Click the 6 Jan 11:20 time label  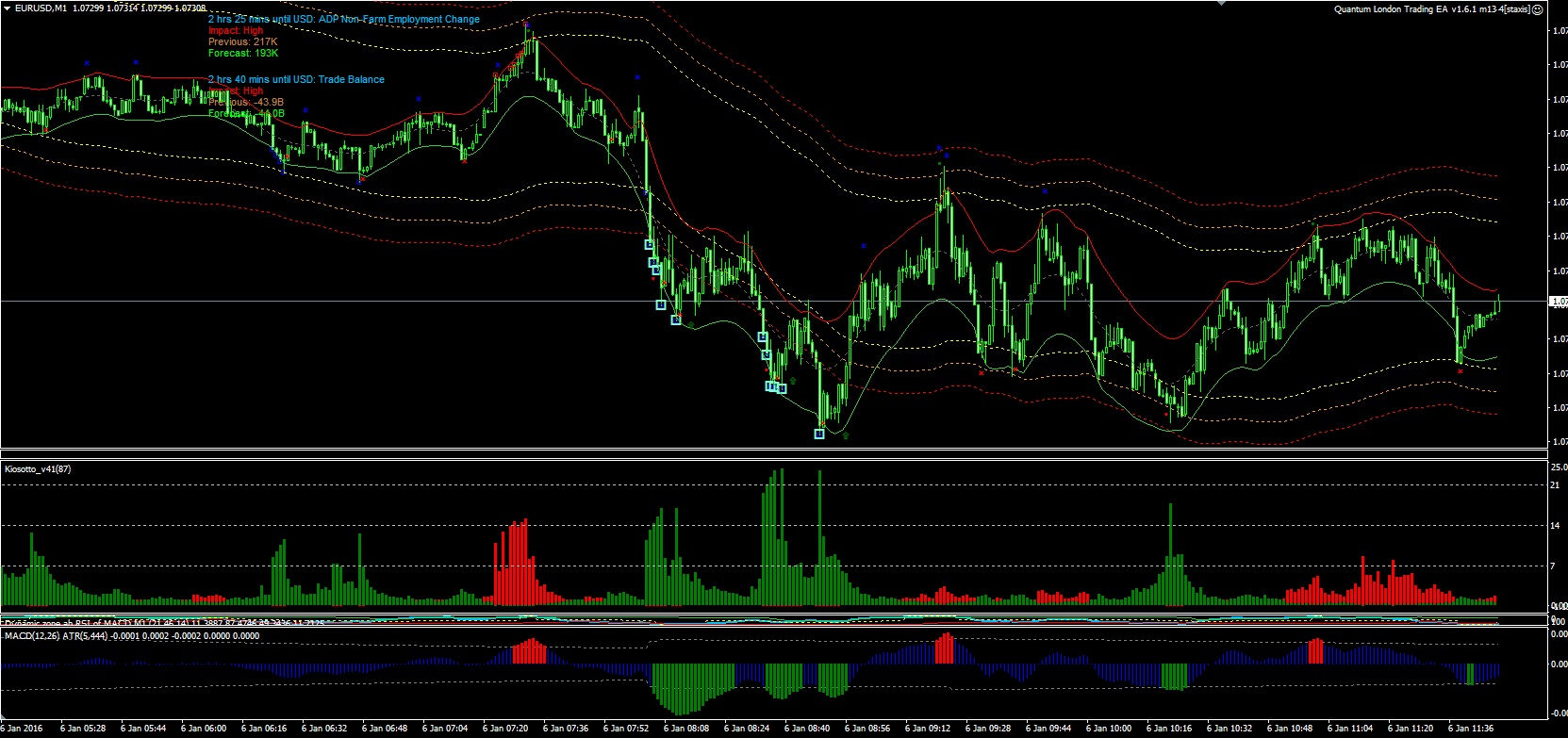coord(1411,728)
